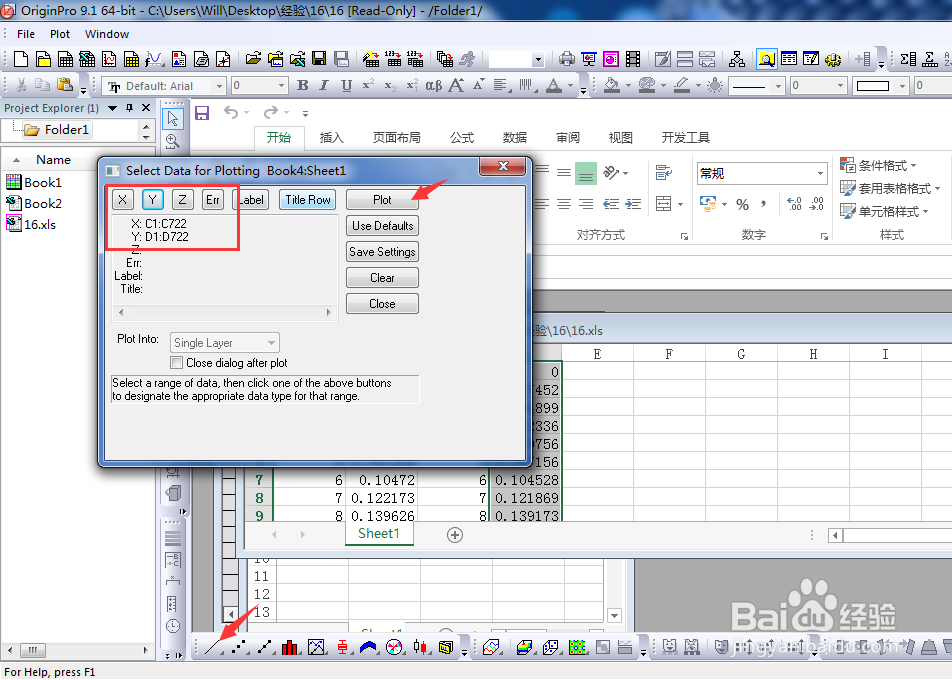Open Project Explorer toolbar icon

click(x=767, y=59)
